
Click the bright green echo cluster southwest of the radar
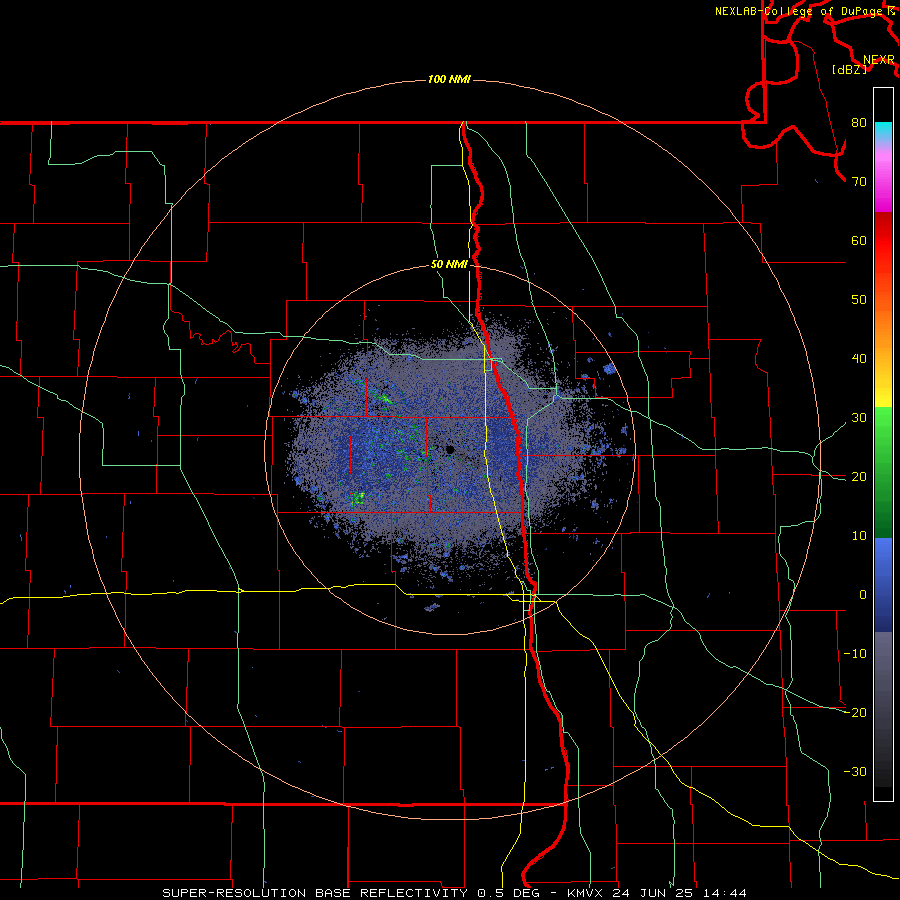[x=359, y=497]
